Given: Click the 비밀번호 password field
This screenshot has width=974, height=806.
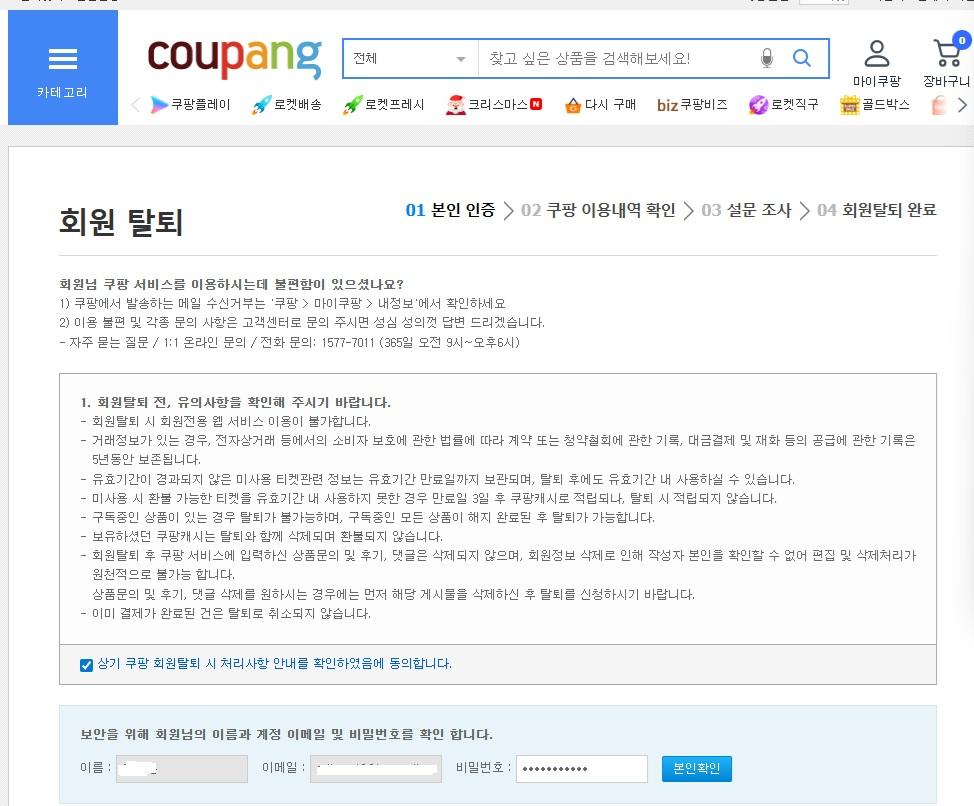Looking at the screenshot, I should point(581,768).
